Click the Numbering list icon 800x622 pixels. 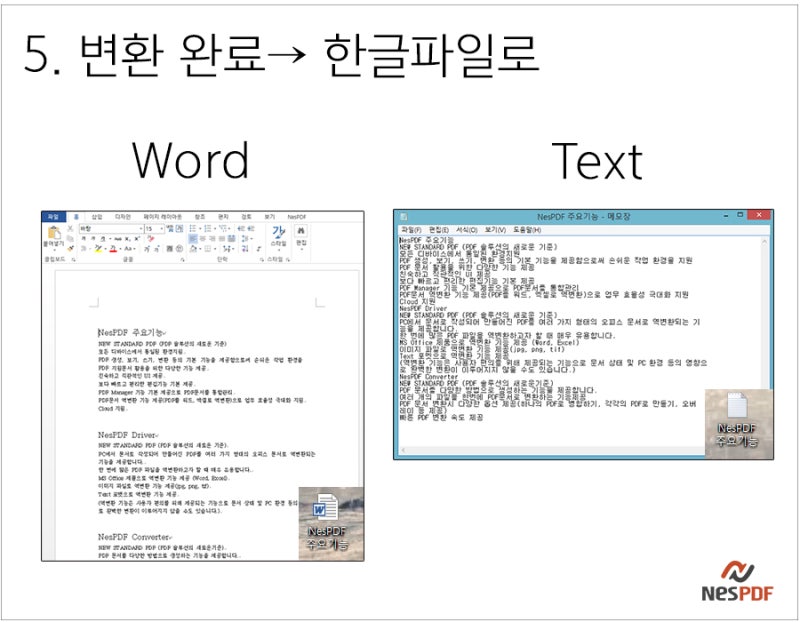(x=207, y=229)
